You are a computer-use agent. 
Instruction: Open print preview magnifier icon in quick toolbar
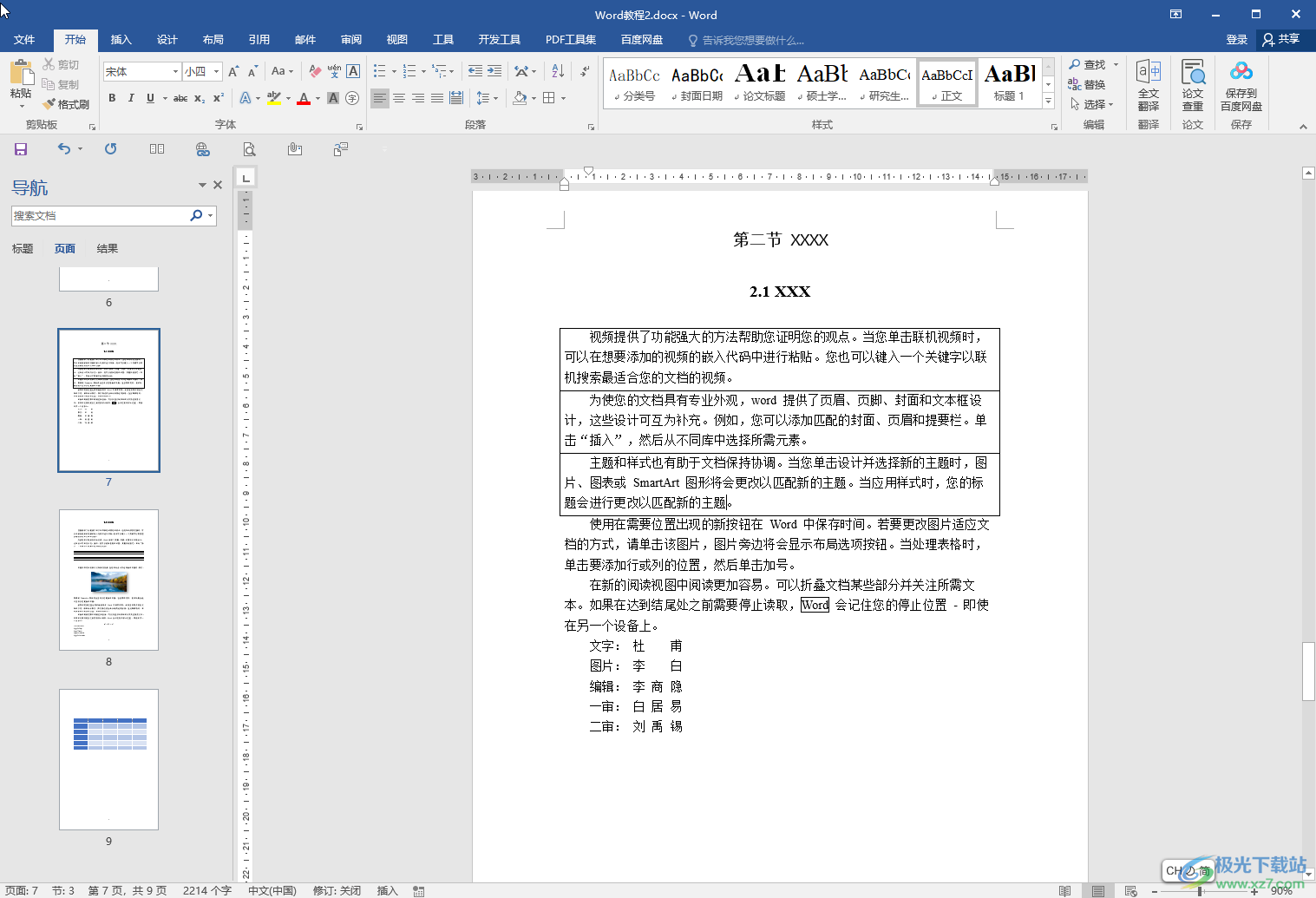(x=249, y=149)
